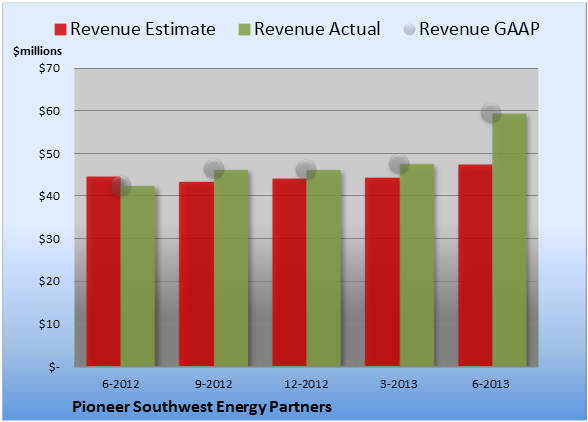This screenshot has height=422, width=588.
Task: Click the '$-' zero axis label
Action: click(54, 367)
